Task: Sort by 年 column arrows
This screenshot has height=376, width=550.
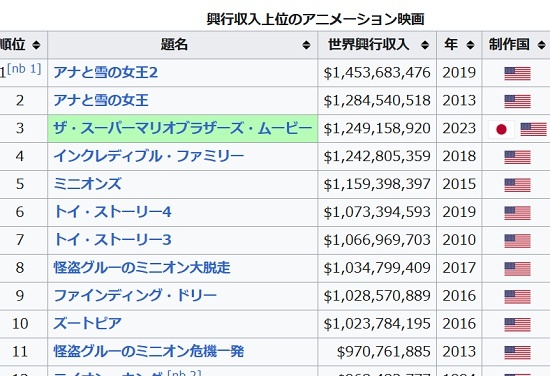Action: pyautogui.click(x=470, y=45)
